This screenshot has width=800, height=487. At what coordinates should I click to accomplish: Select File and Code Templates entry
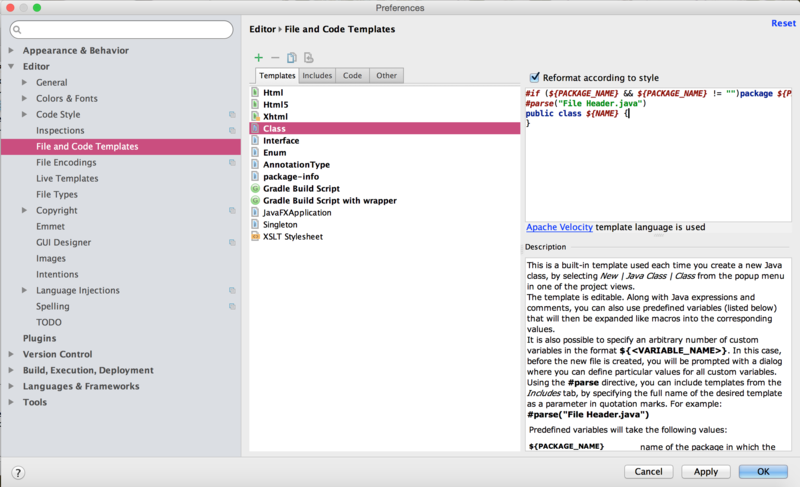tap(121, 146)
